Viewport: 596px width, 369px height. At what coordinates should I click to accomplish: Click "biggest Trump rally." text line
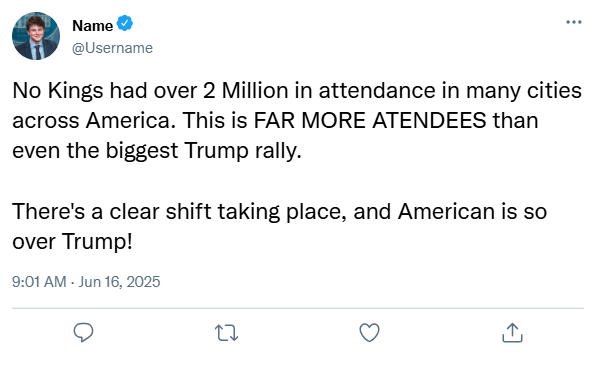pyautogui.click(x=203, y=151)
